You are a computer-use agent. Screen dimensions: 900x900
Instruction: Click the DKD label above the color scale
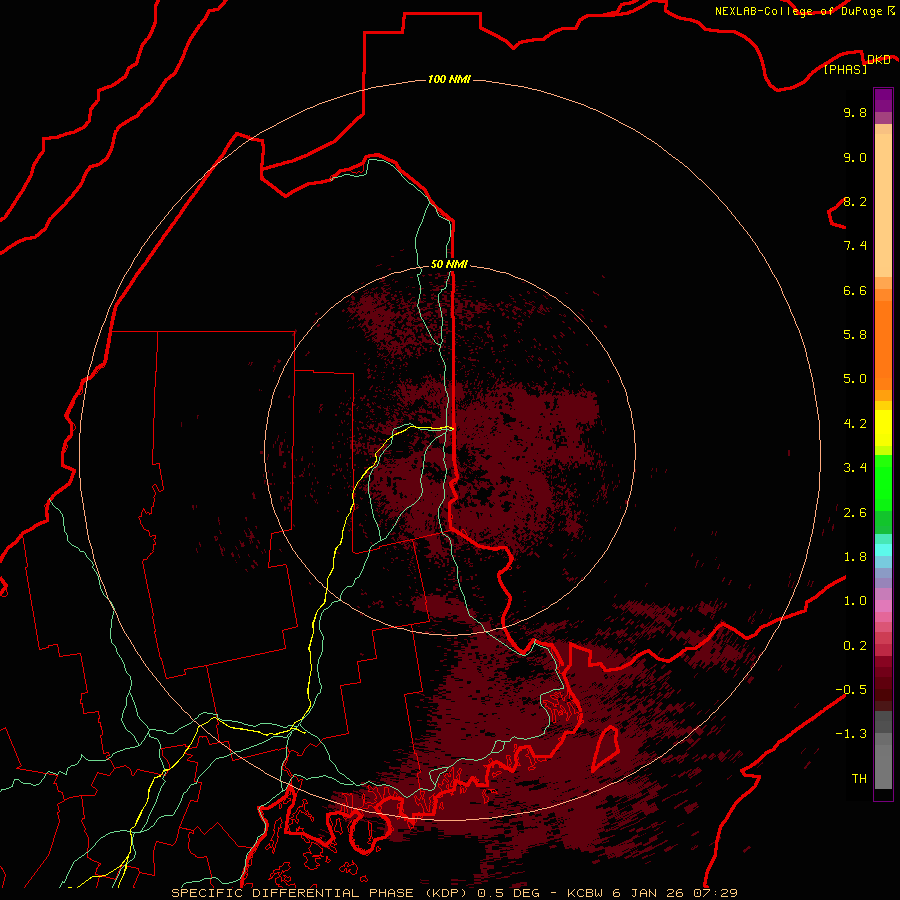(879, 60)
